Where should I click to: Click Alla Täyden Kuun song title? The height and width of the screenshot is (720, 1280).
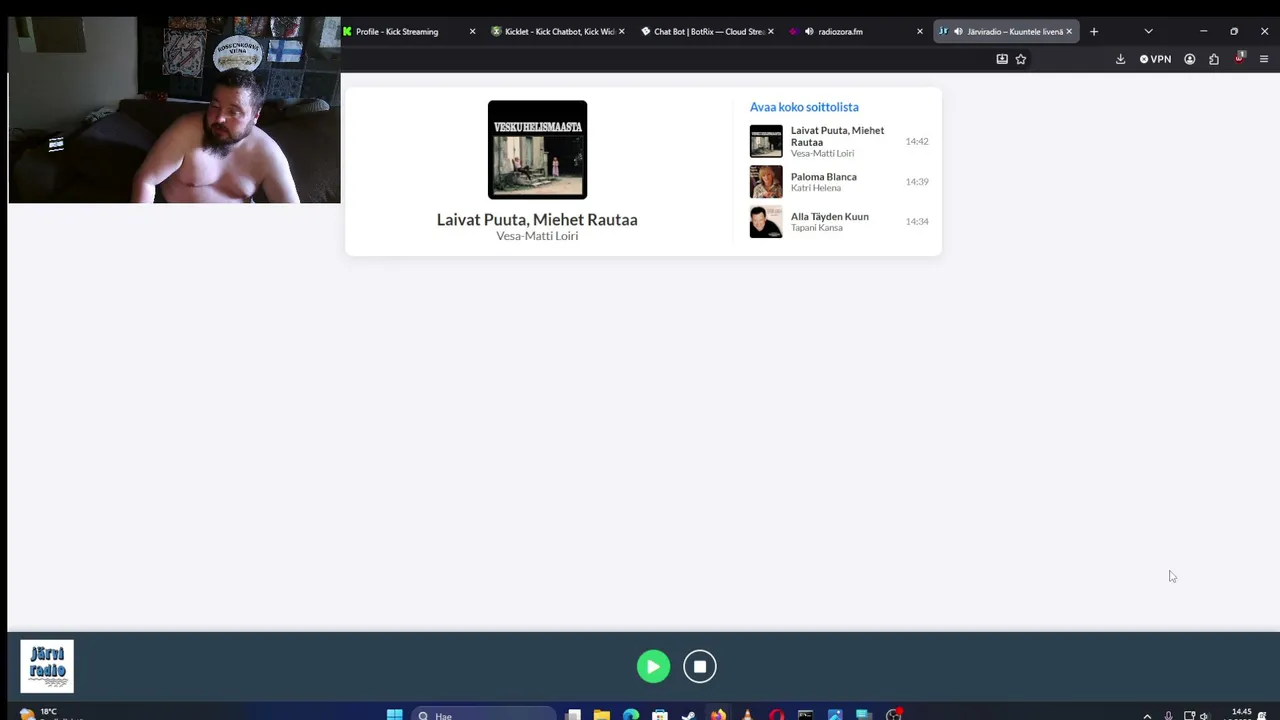click(x=830, y=216)
